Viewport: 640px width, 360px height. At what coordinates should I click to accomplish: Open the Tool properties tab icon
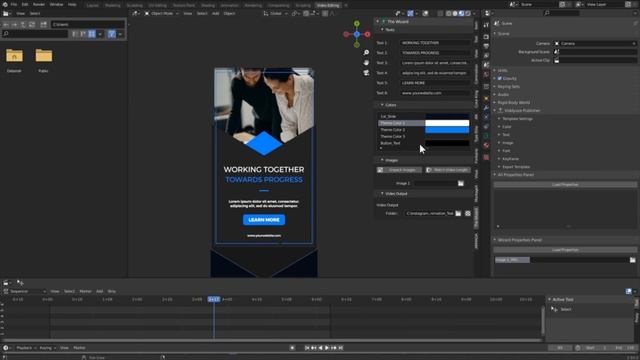(x=486, y=25)
